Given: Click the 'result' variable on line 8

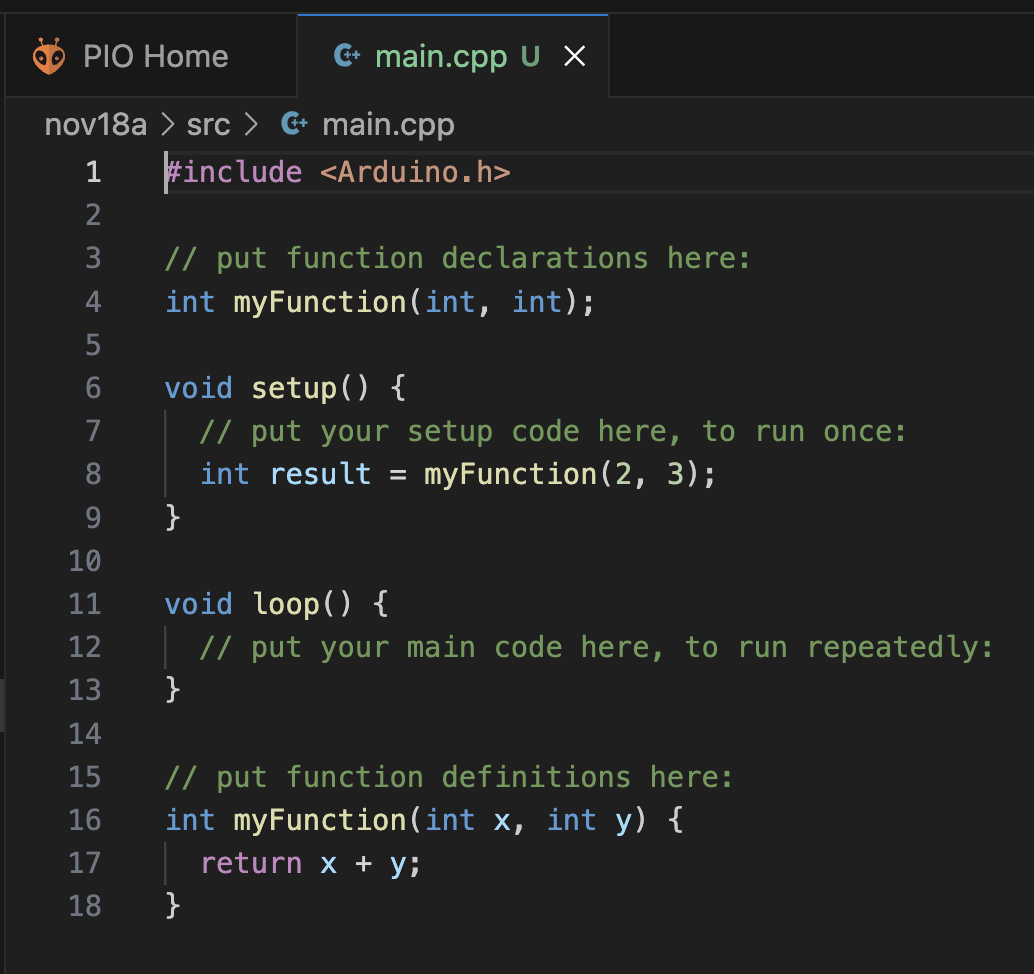Looking at the screenshot, I should tap(320, 474).
